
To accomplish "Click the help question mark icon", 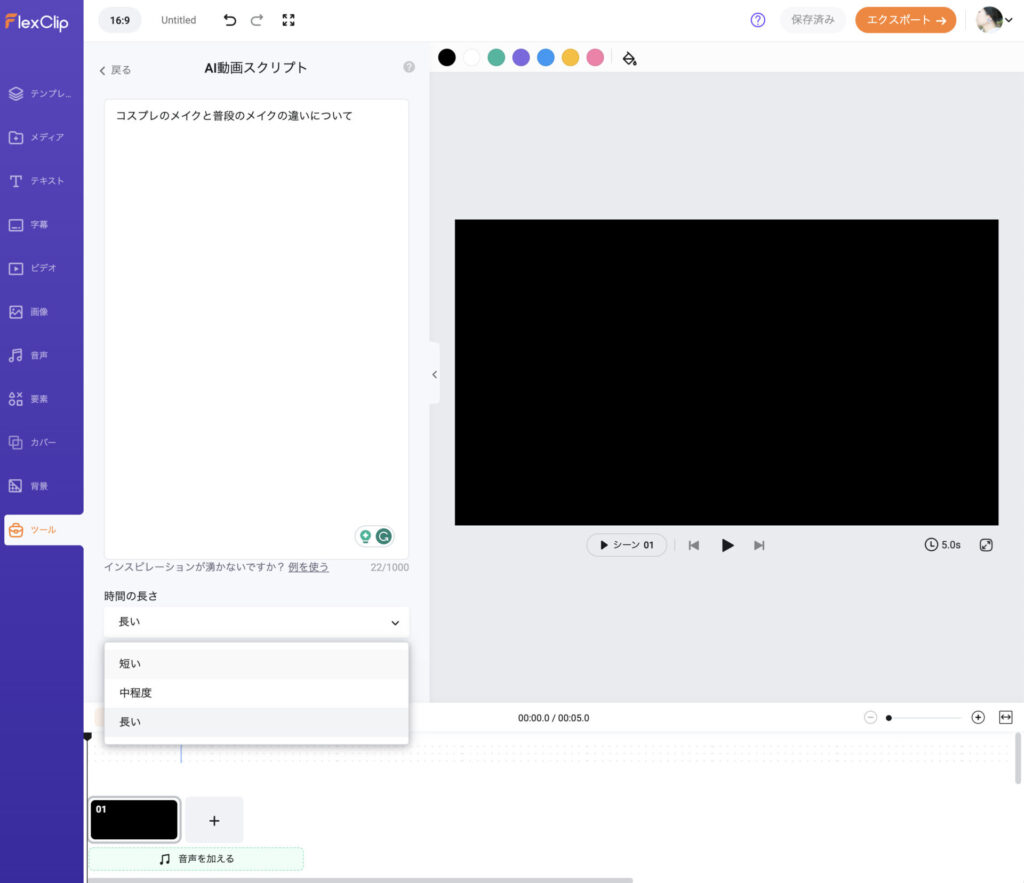I will [x=757, y=20].
